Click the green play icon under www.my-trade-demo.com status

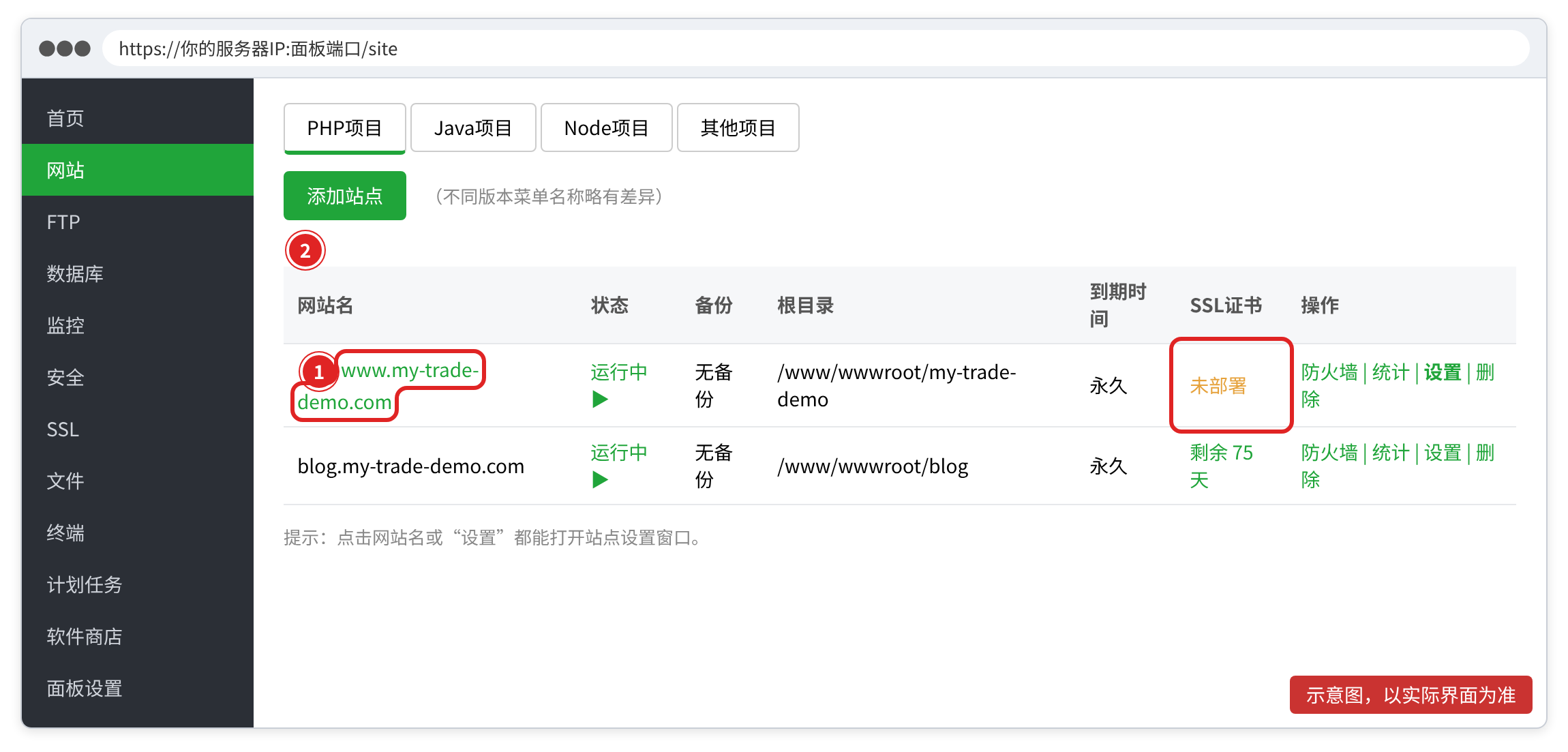pos(600,399)
